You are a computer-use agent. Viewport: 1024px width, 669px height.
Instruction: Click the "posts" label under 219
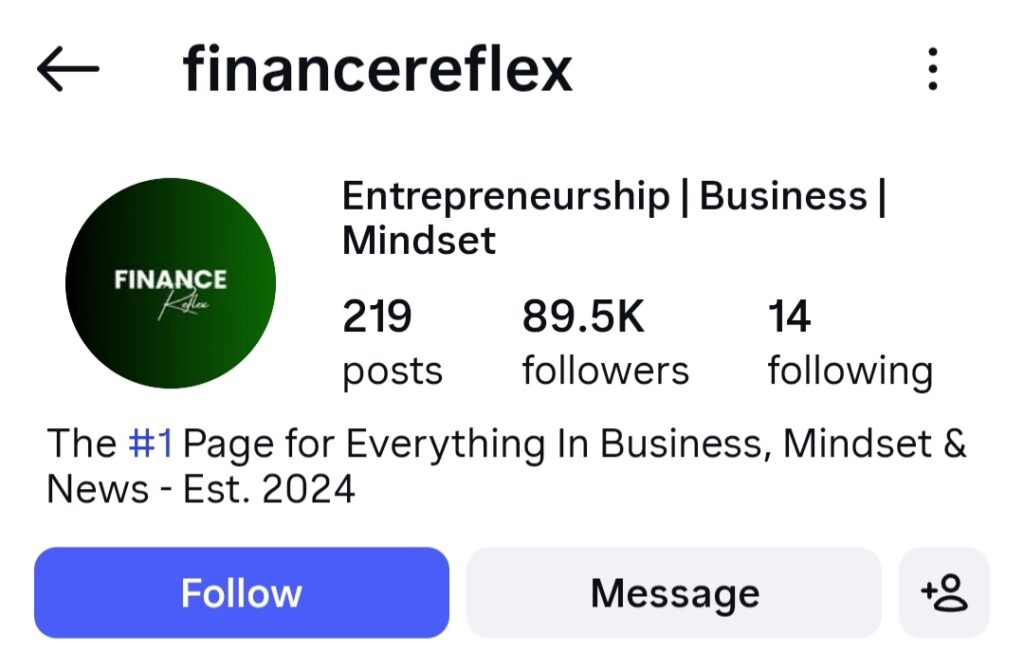[x=392, y=372]
